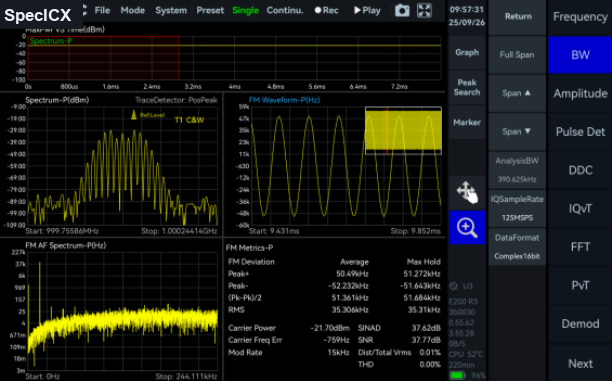Click the Start: 9.431ms label

pyautogui.click(x=274, y=231)
